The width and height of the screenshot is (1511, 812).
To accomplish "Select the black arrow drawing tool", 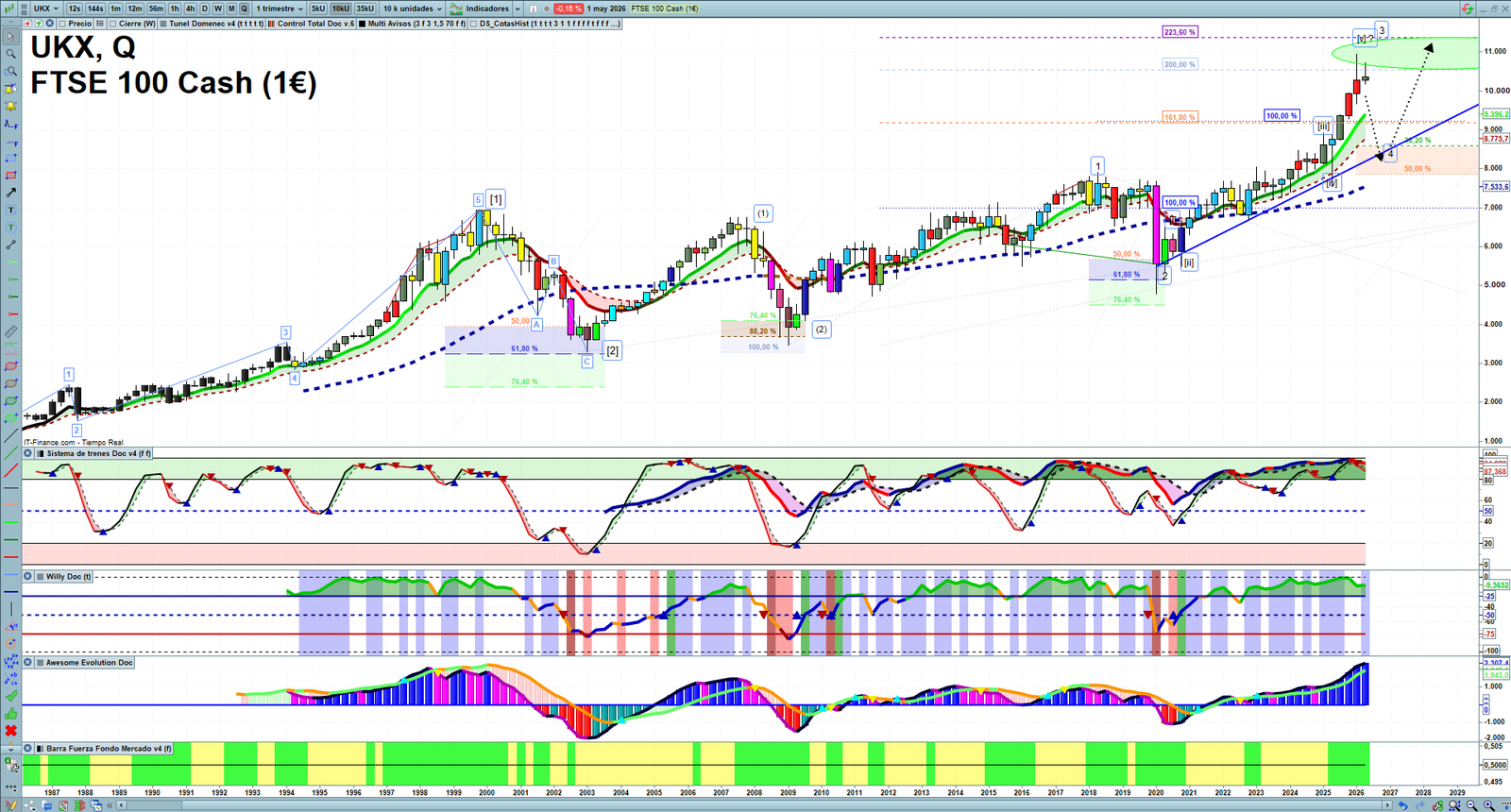I will tap(10, 193).
